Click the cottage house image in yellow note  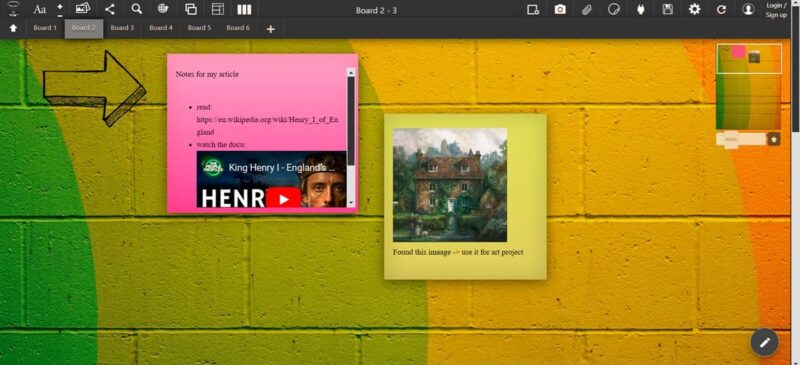tap(450, 185)
